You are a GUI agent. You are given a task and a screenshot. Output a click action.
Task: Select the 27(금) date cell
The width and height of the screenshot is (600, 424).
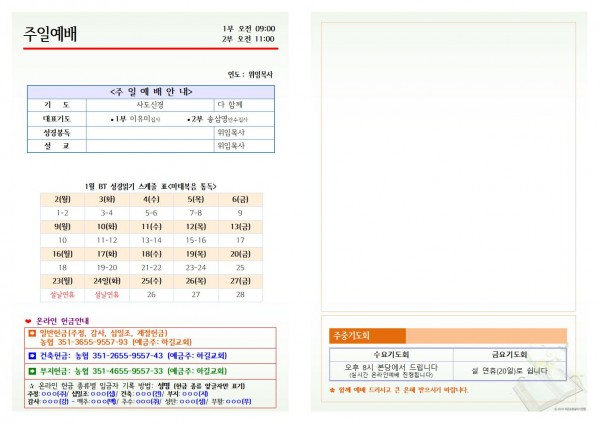coord(240,281)
